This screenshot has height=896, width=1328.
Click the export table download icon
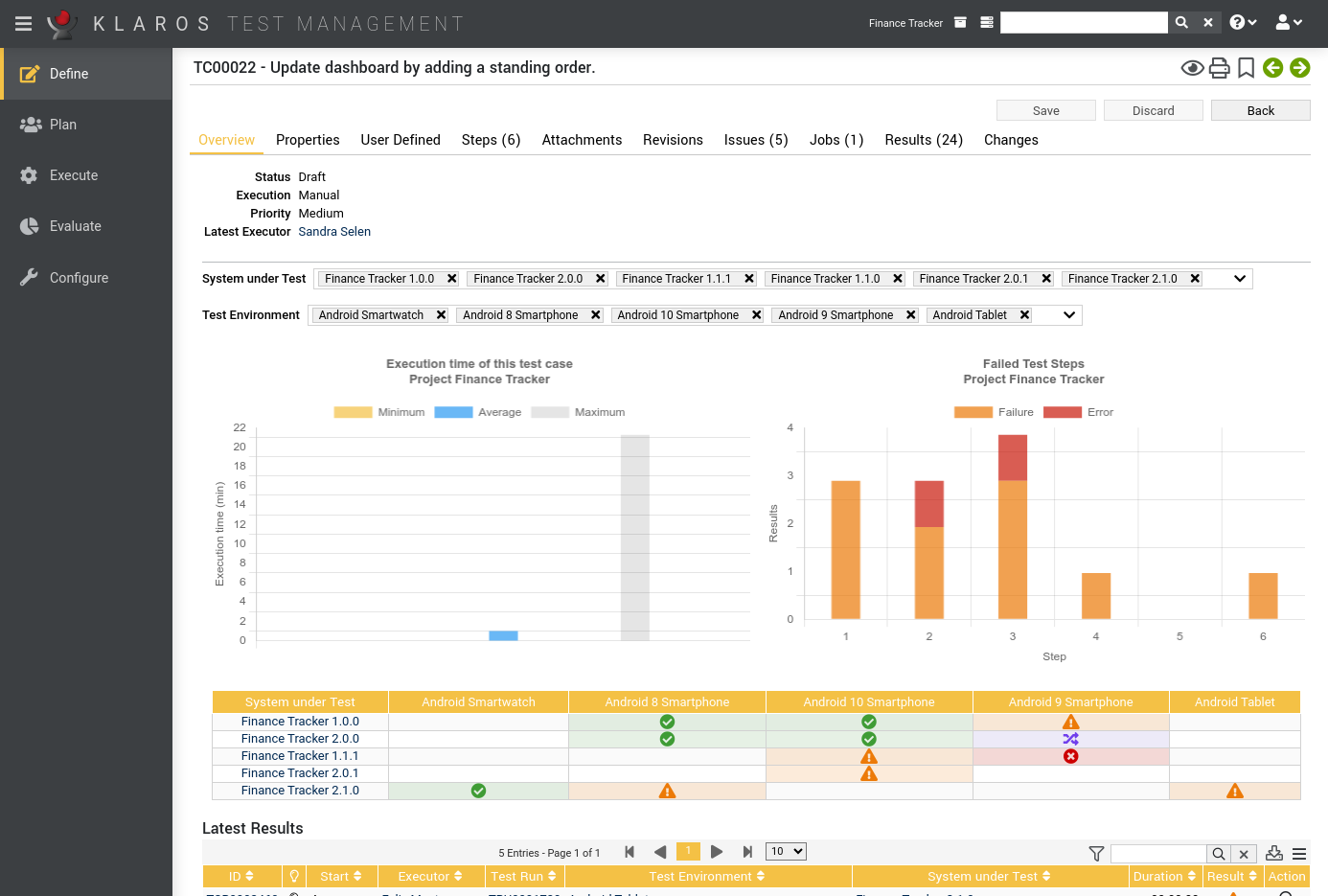point(1273,853)
